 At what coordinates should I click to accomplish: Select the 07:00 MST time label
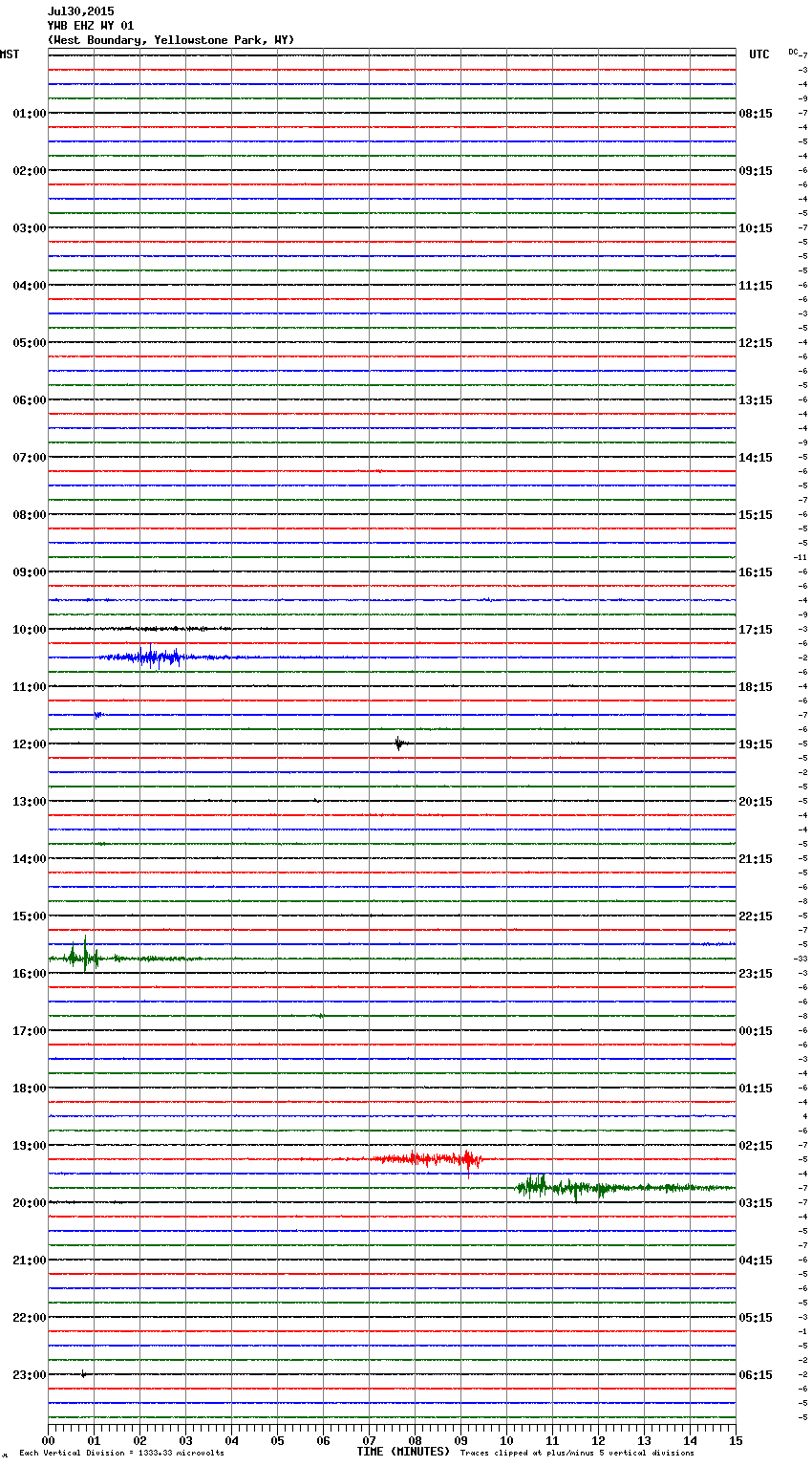point(30,458)
